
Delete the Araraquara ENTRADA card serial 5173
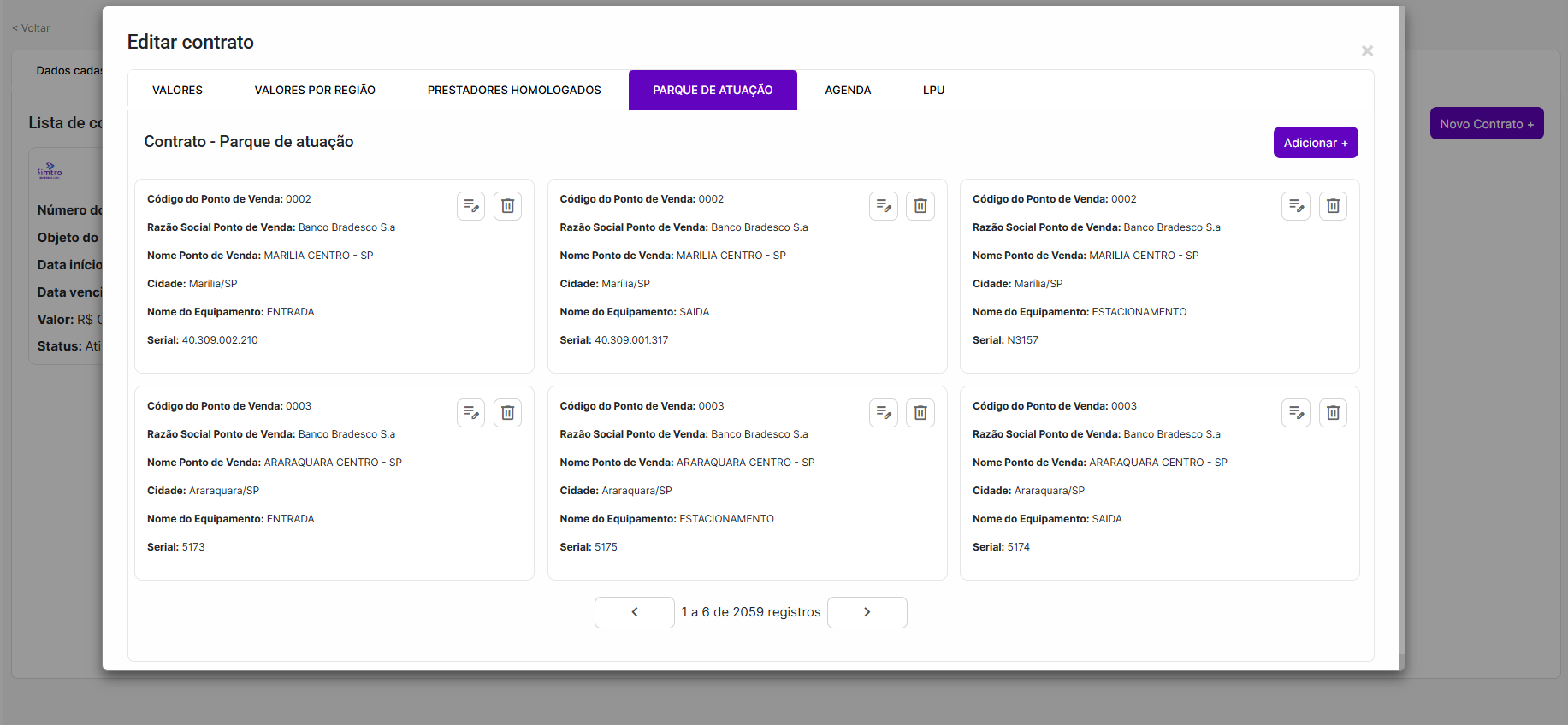tap(507, 413)
